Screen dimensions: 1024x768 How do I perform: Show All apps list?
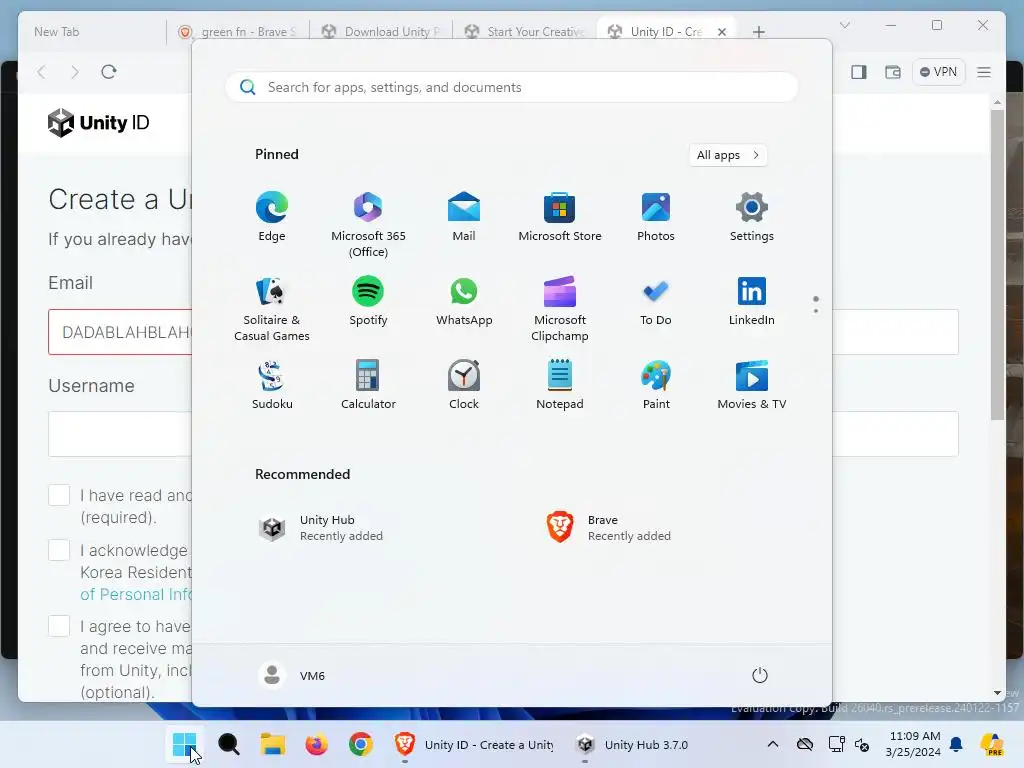click(x=728, y=155)
